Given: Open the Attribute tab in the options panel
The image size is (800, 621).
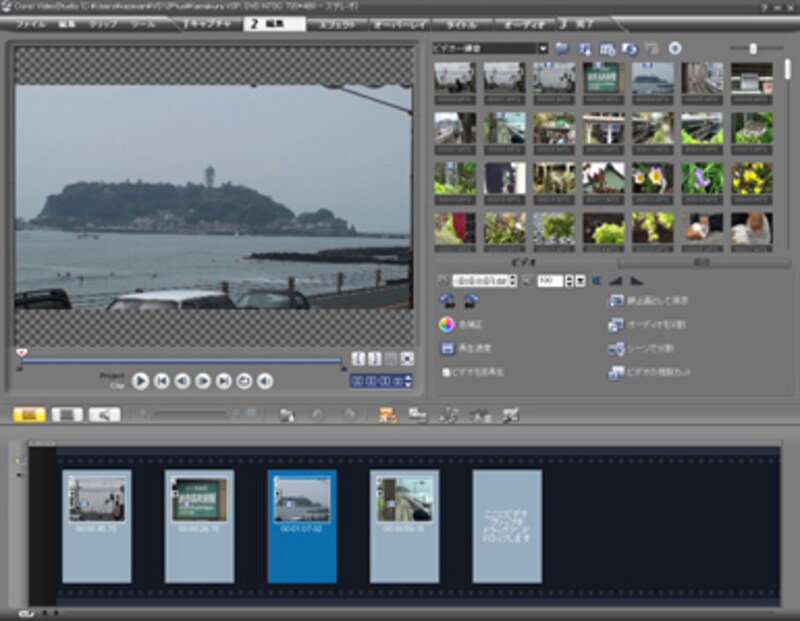Looking at the screenshot, I should [x=701, y=263].
